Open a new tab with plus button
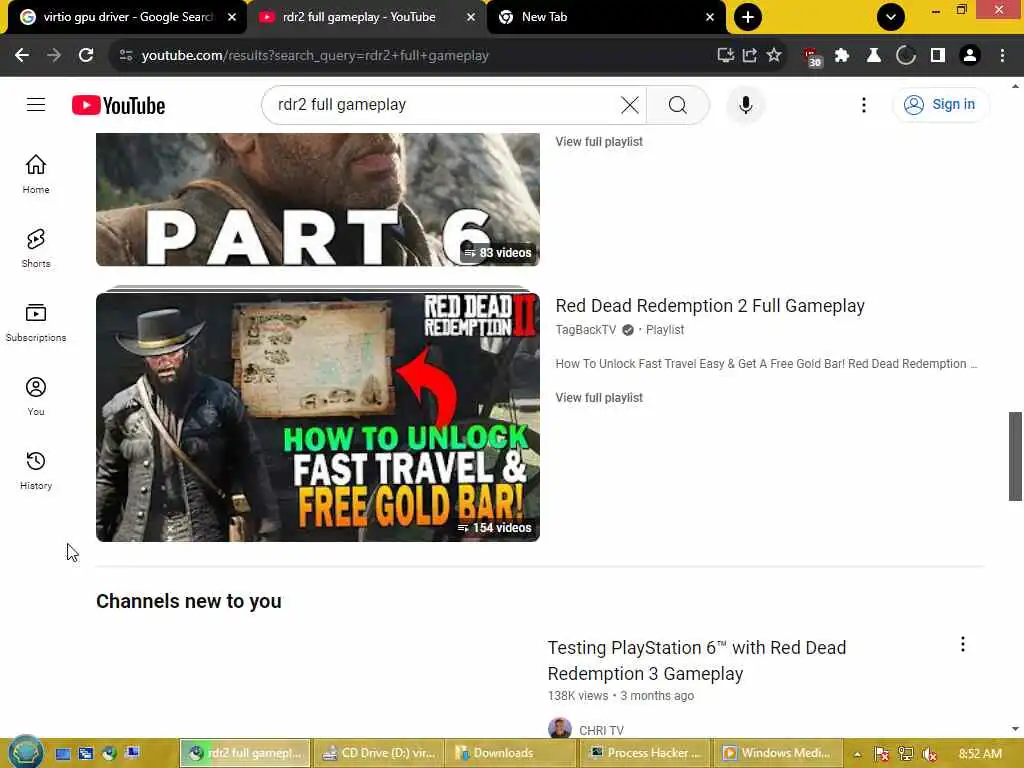This screenshot has height=768, width=1024. (748, 17)
